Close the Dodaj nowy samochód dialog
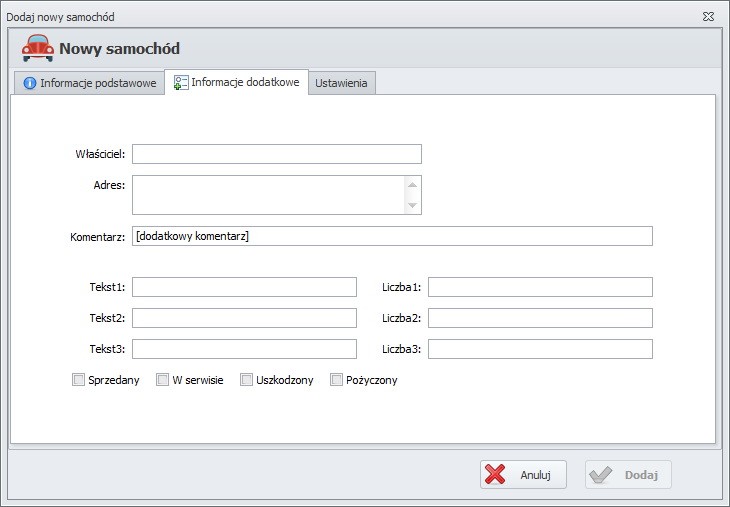The image size is (730, 507). pyautogui.click(x=707, y=17)
